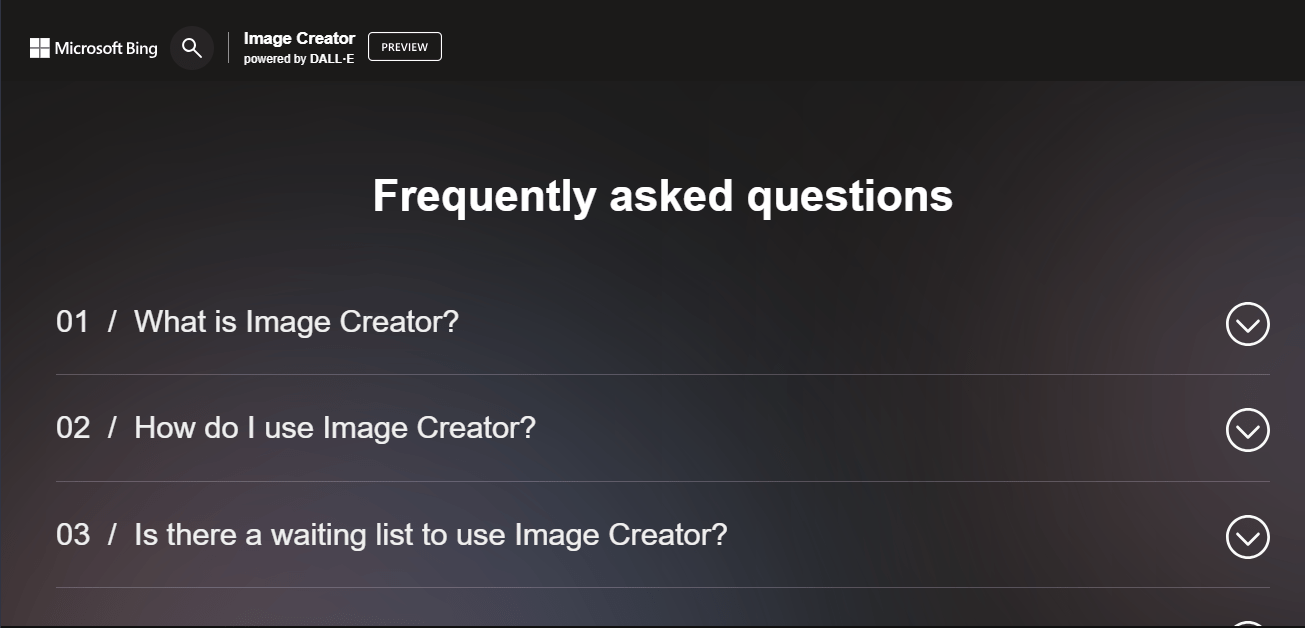
Task: Expand the 'How do I use Image Creator?' answer
Action: [336, 428]
